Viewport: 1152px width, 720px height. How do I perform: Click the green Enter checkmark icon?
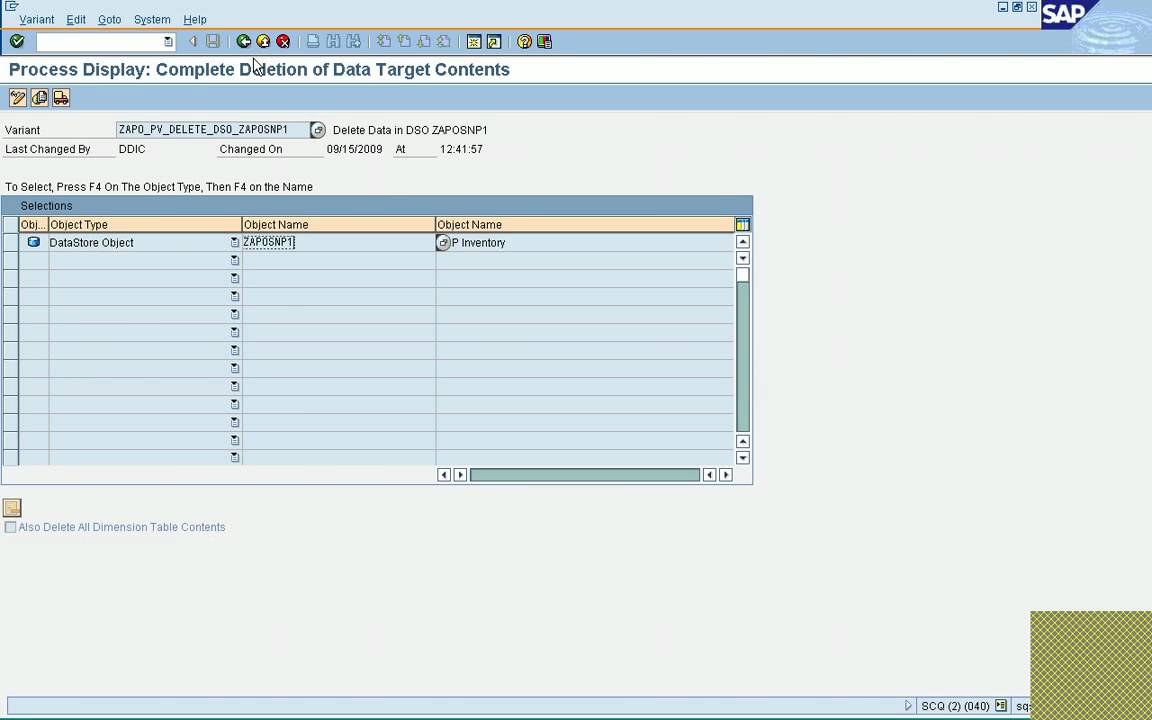(x=17, y=42)
